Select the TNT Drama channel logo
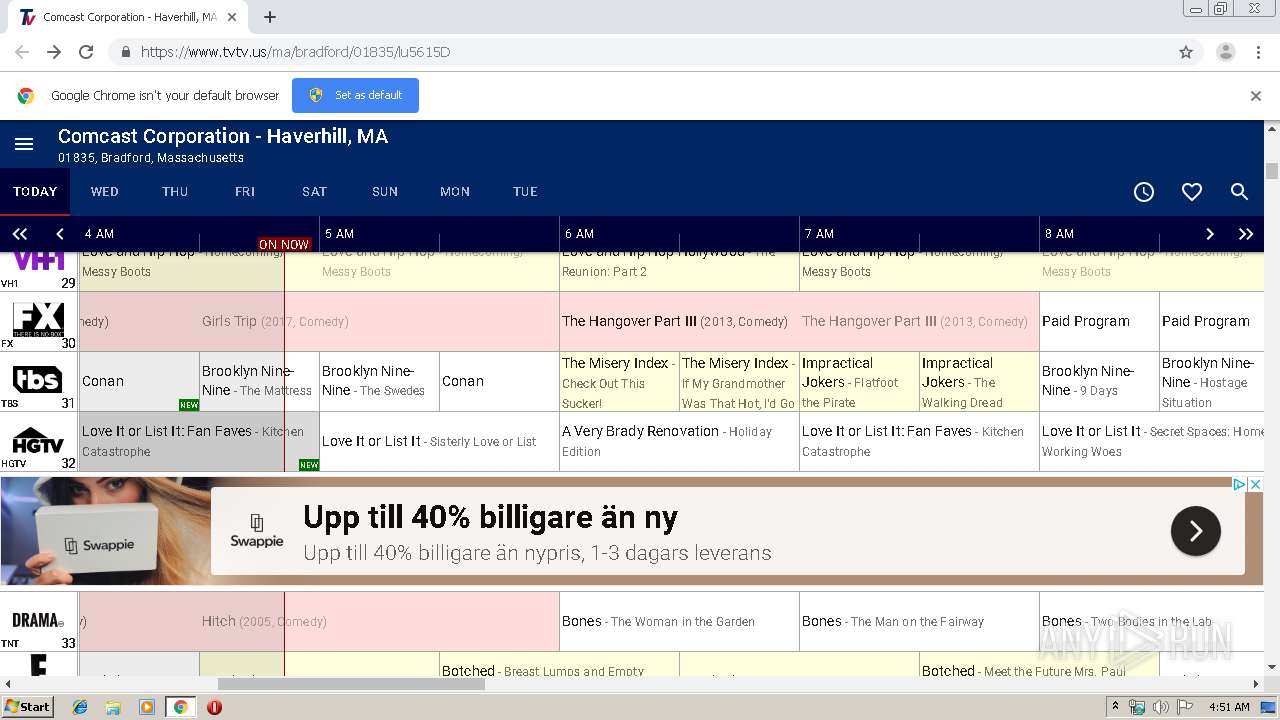The image size is (1280, 720). pos(38,620)
